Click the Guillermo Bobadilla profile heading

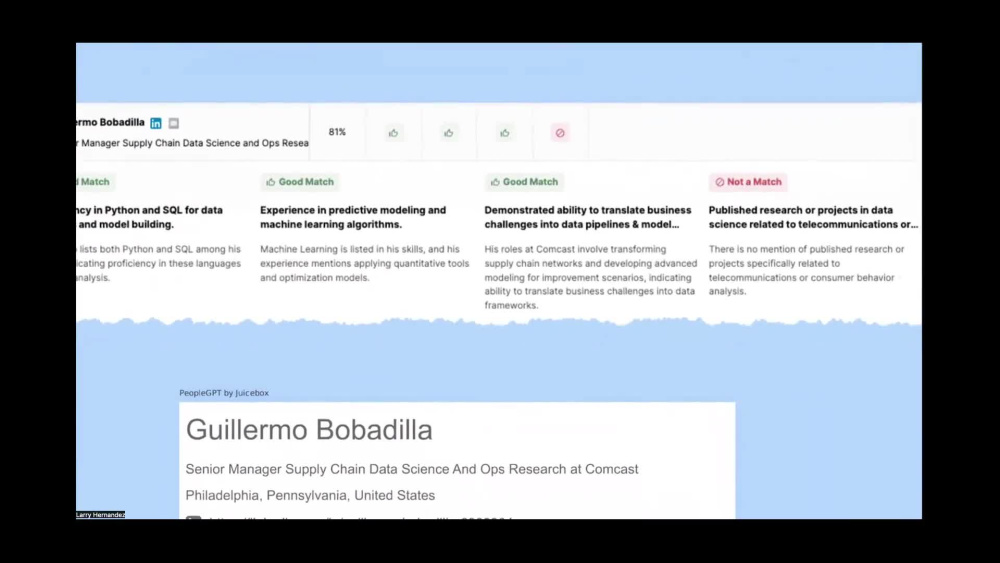tap(309, 430)
